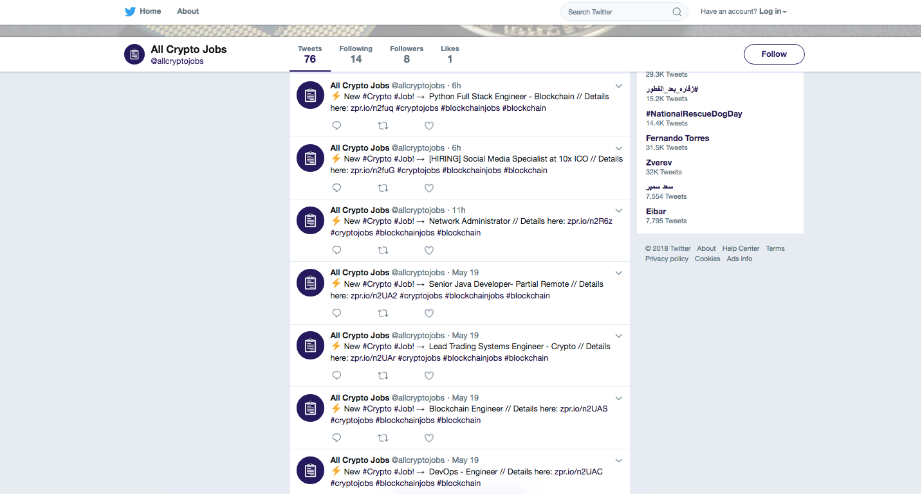Reply to the Senior Java Developer tweet

click(x=337, y=313)
